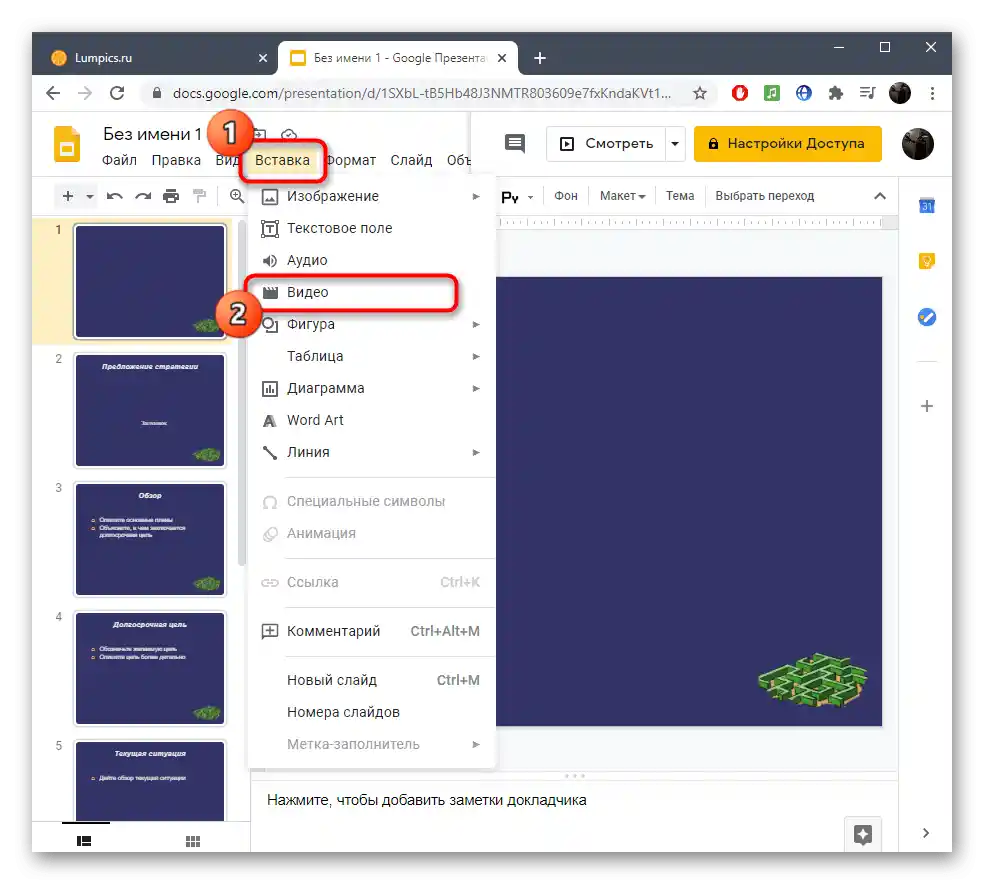
Task: Choose Новый слайд menu item
Action: pyautogui.click(x=372, y=680)
